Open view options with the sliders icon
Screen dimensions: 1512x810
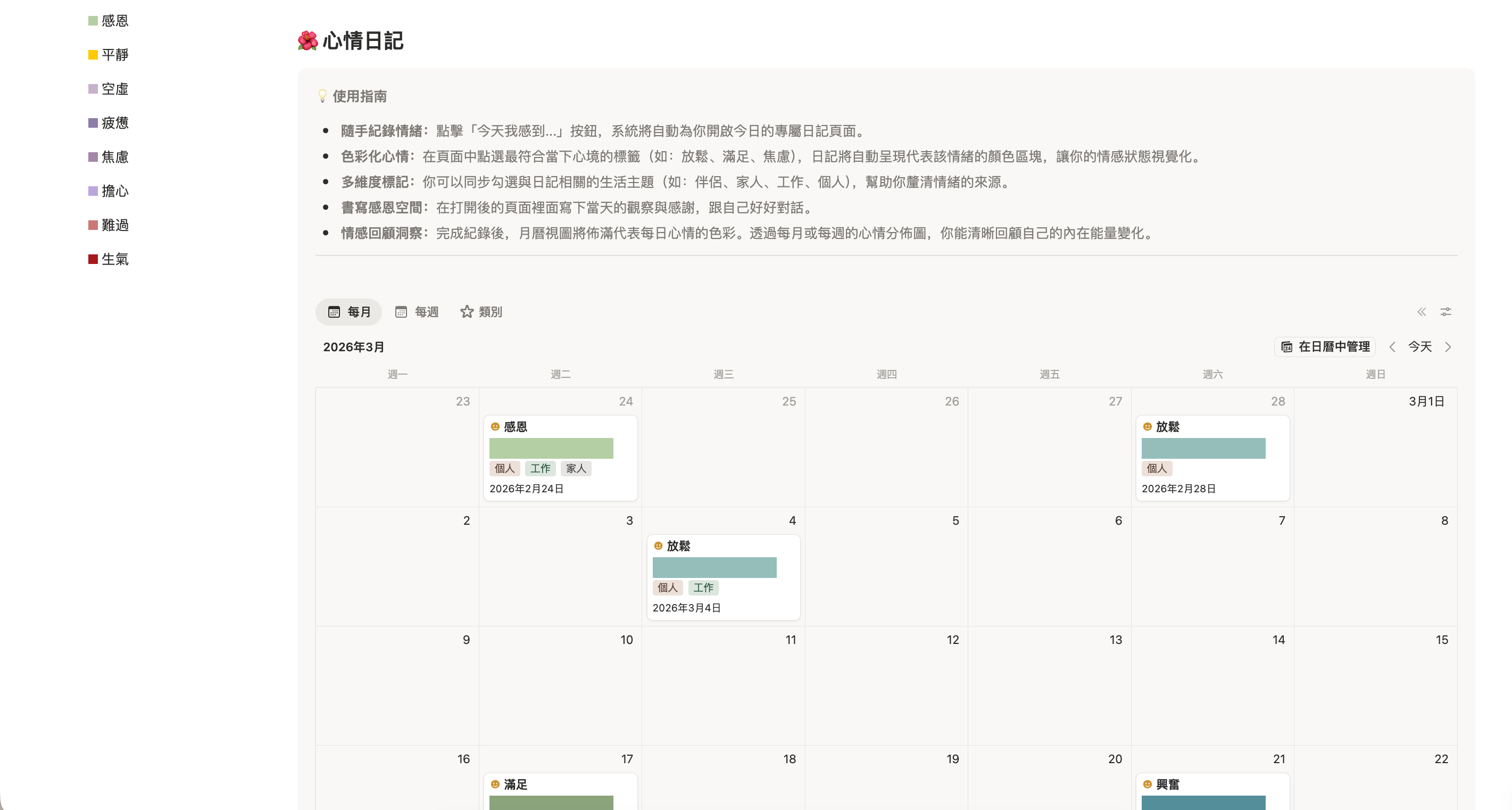[1445, 312]
